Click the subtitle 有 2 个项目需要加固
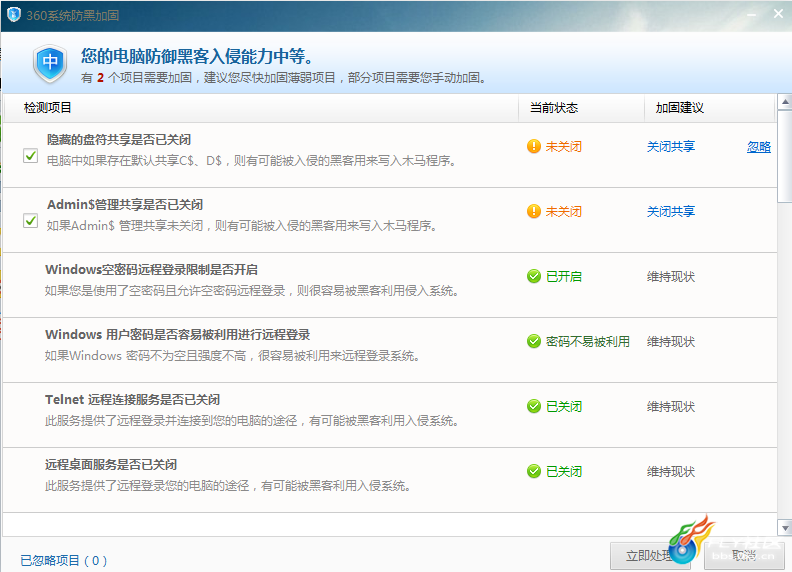792x572 pixels. (284, 77)
